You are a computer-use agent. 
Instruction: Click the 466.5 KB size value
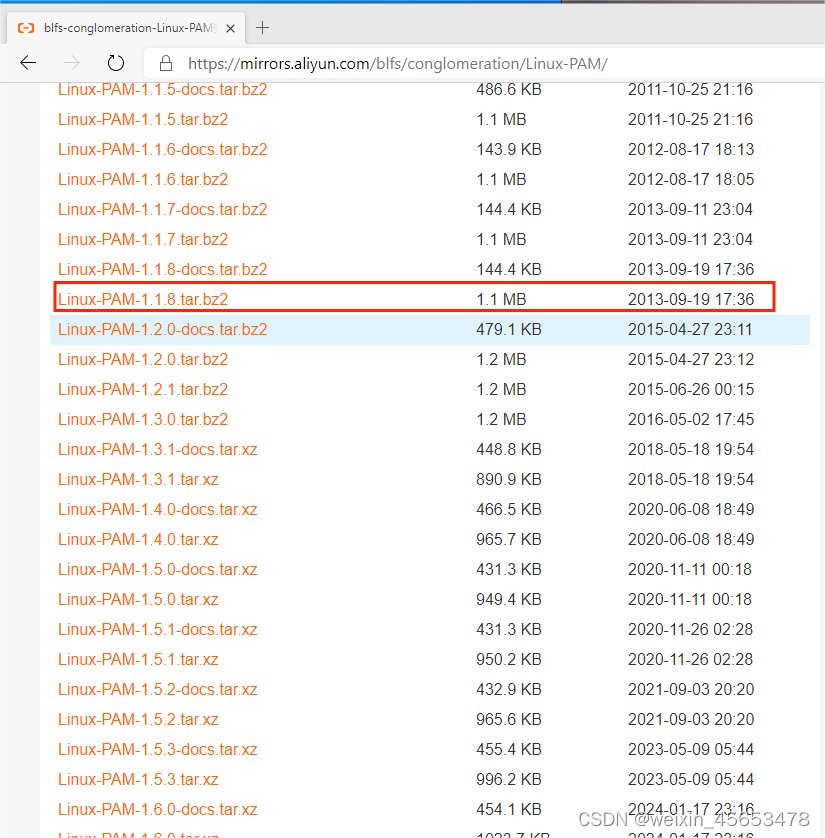[509, 509]
